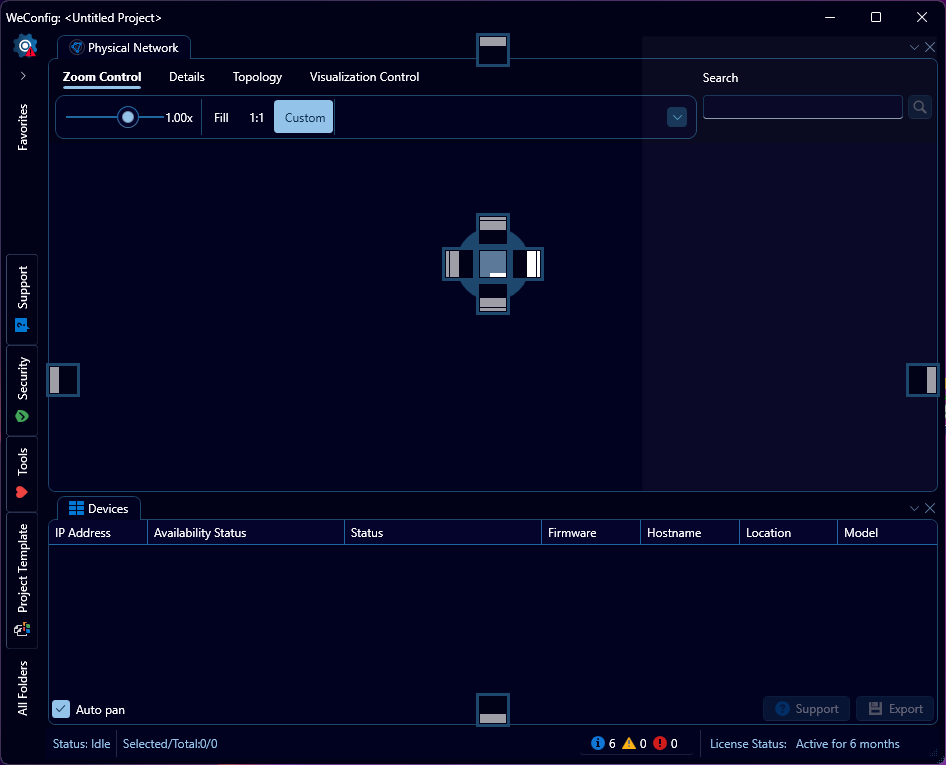Viewport: 946px width, 765px height.
Task: Click the blue info messages icon
Action: pos(598,743)
